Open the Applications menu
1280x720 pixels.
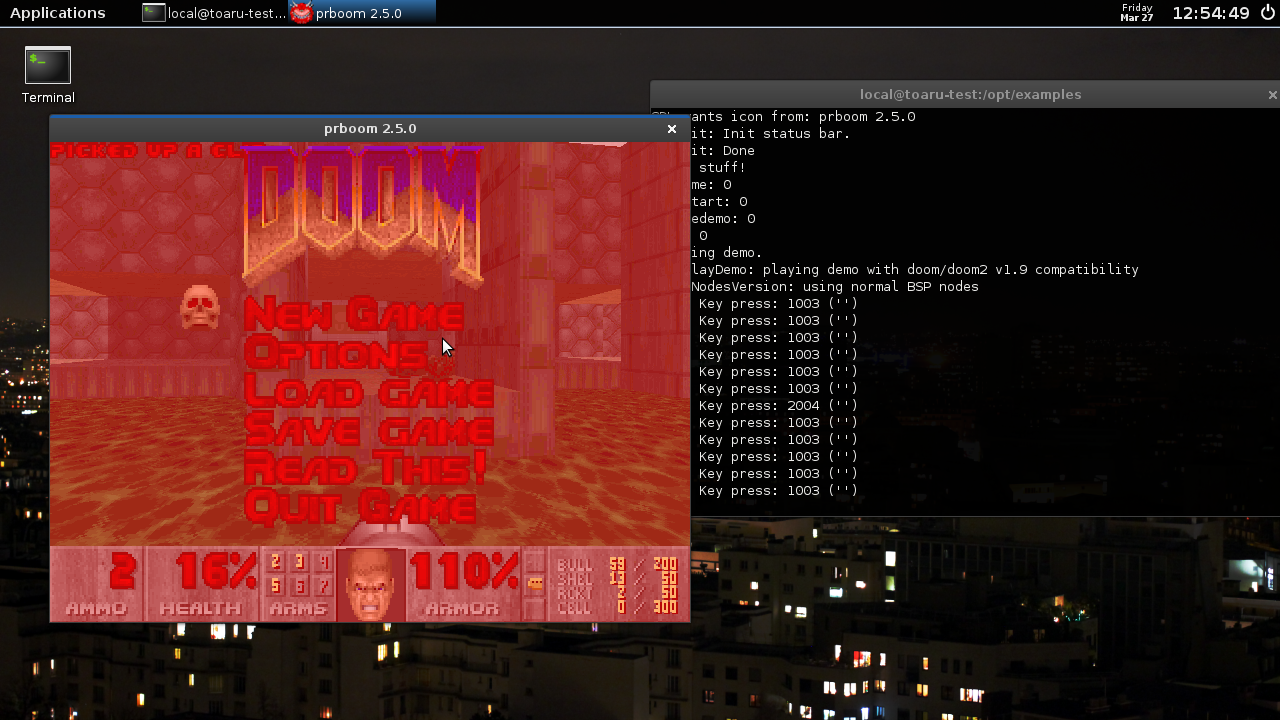57,13
